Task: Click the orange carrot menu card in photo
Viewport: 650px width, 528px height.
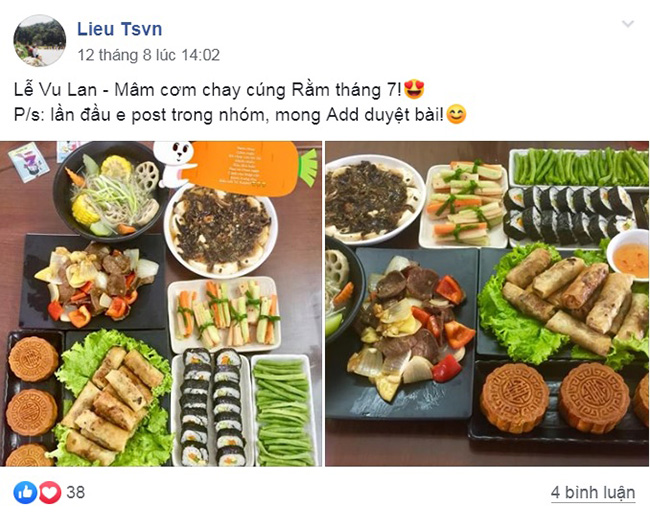Action: click(x=249, y=168)
